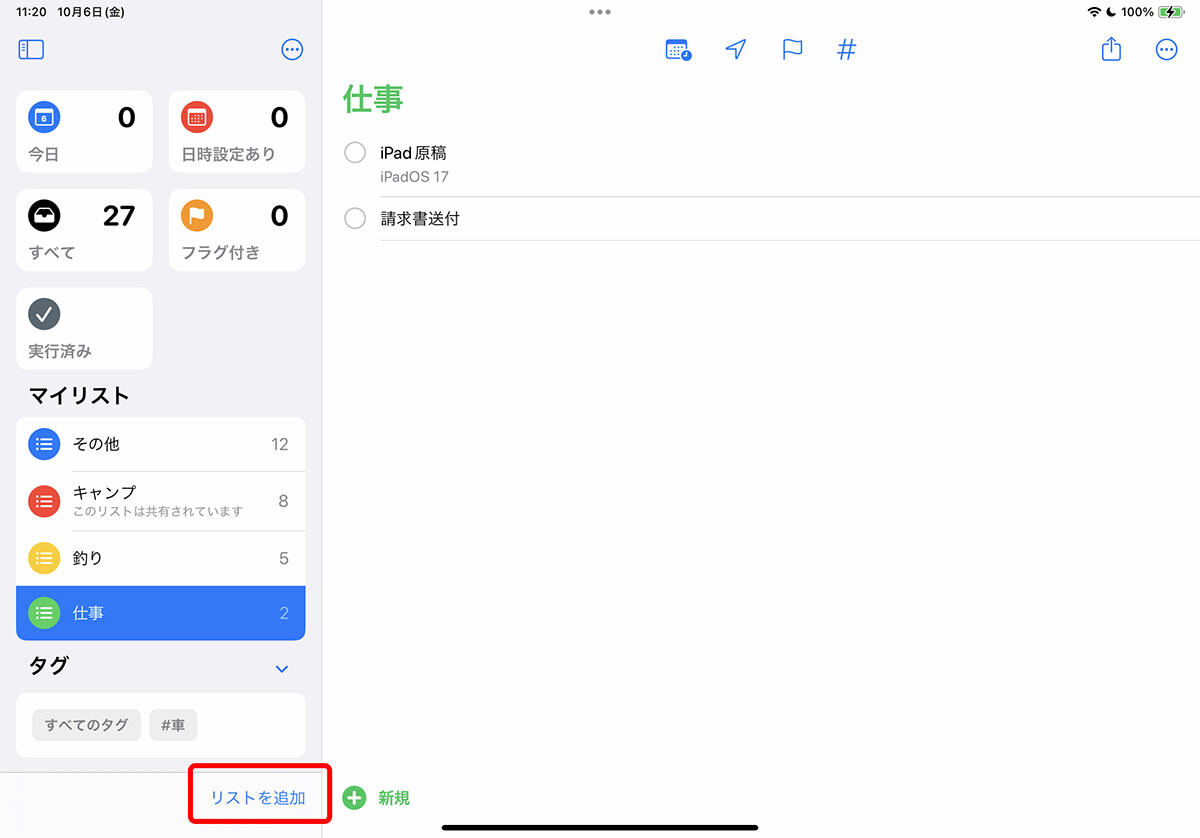Image resolution: width=1200 pixels, height=838 pixels.
Task: Open the すべて smart list card
Action: tap(84, 230)
